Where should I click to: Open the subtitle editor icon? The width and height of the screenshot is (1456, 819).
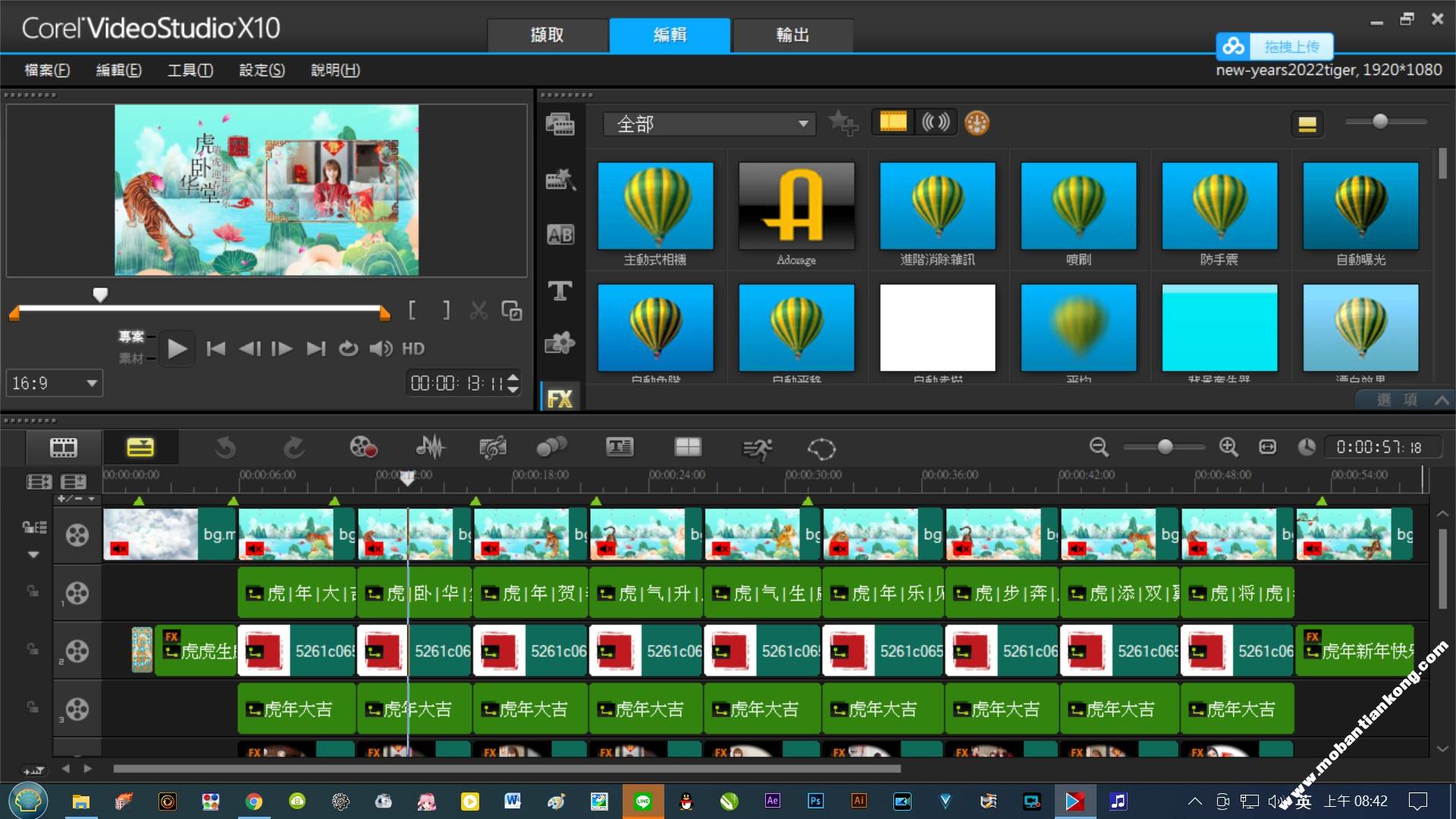(620, 447)
